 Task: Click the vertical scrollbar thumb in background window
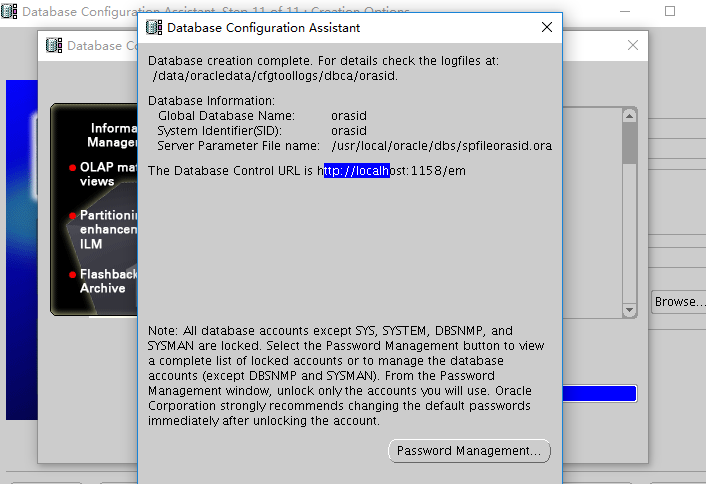[629, 143]
